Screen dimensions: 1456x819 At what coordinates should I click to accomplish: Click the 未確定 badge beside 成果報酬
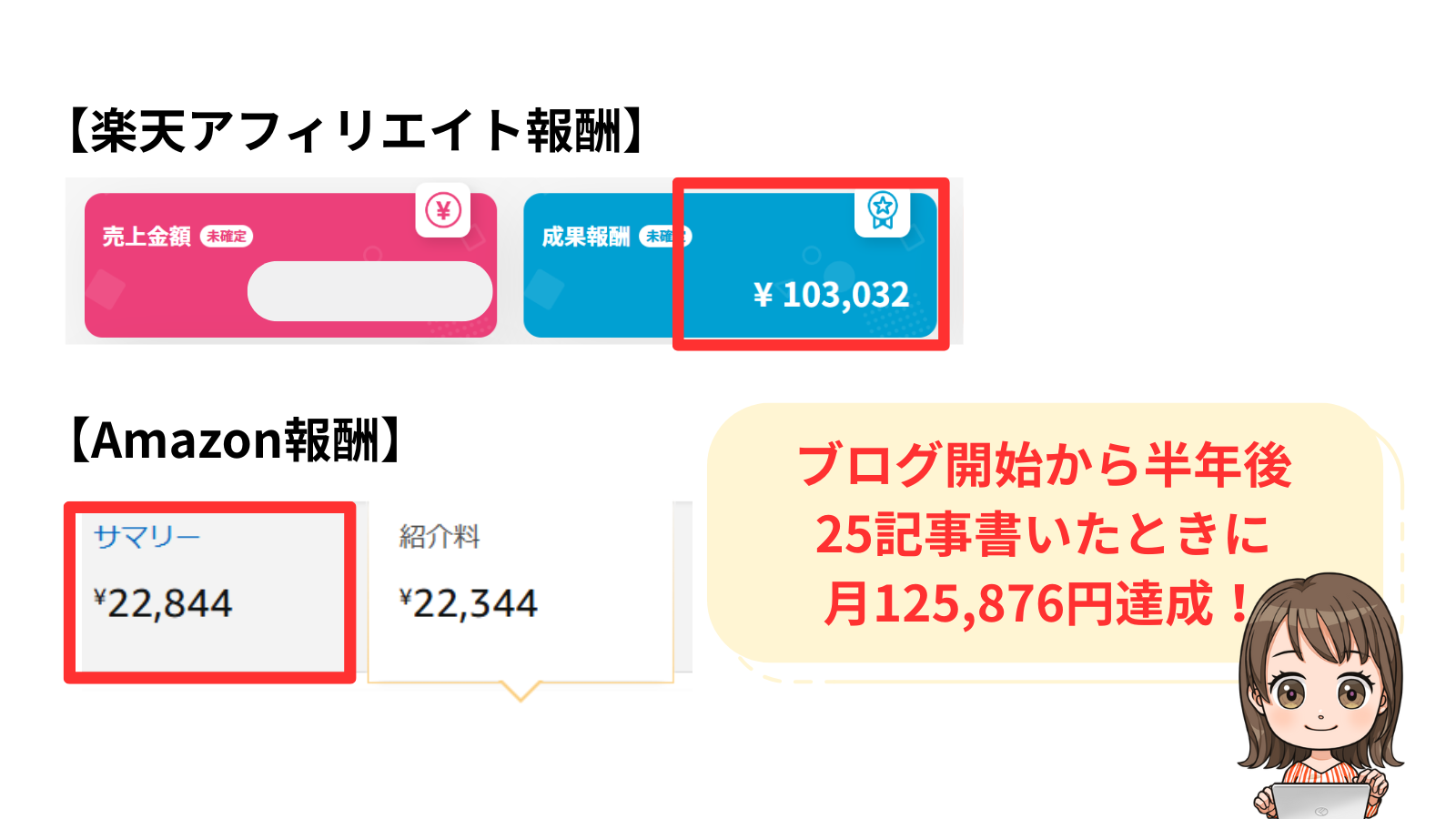coord(665,237)
